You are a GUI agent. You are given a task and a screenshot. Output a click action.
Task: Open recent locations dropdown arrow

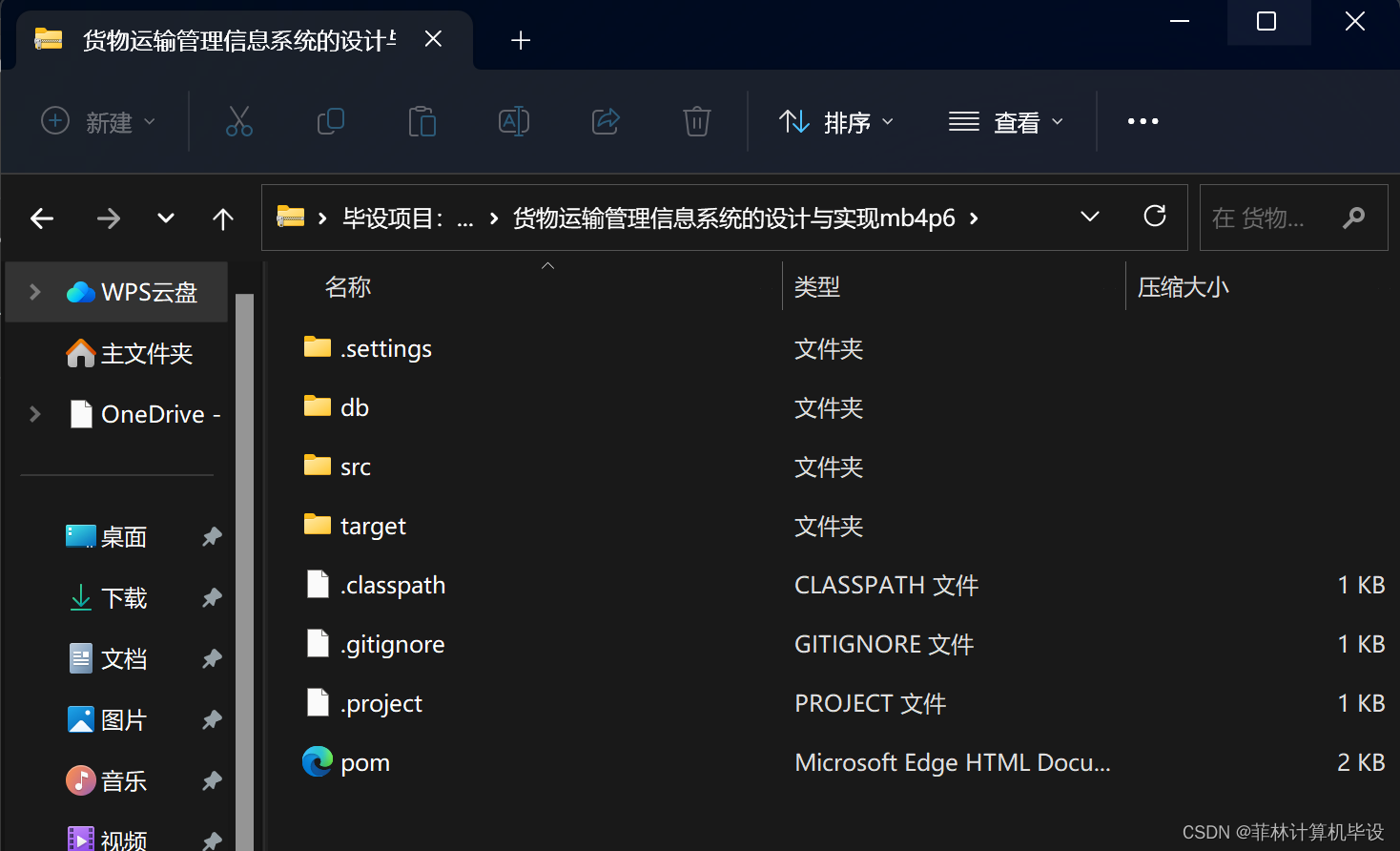166,218
